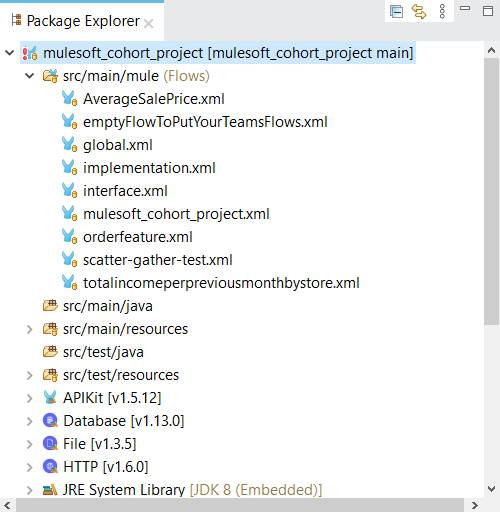The width and height of the screenshot is (500, 514).
Task: Toggle Link with Editor icon
Action: point(419,12)
